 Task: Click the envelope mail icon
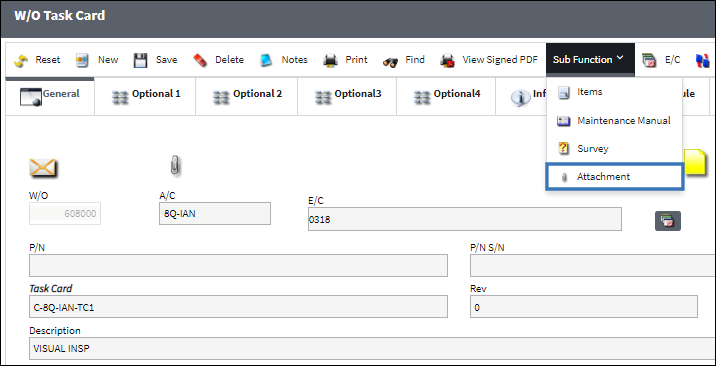click(42, 167)
